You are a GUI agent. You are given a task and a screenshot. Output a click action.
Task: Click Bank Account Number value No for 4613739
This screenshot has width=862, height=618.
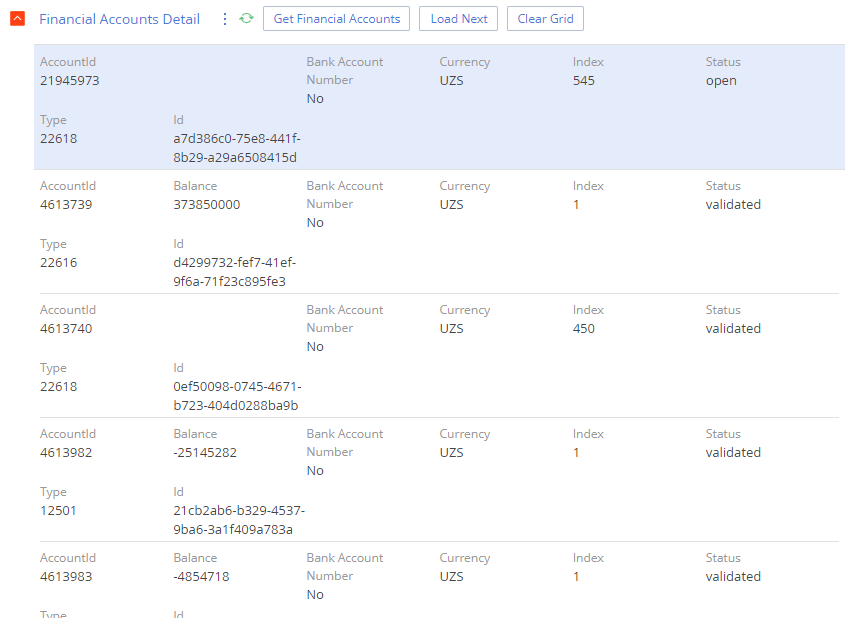point(315,223)
